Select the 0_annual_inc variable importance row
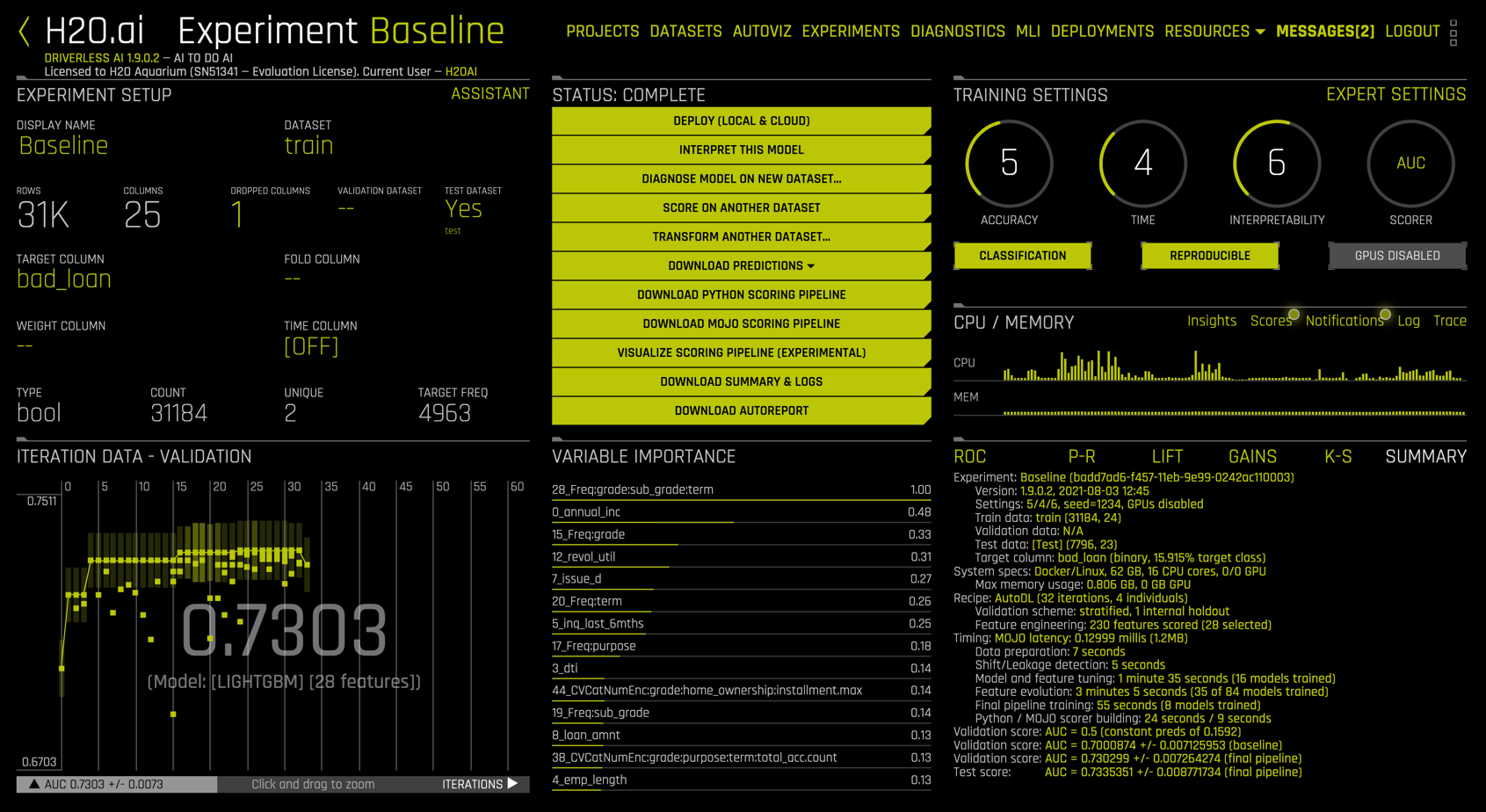 point(741,512)
